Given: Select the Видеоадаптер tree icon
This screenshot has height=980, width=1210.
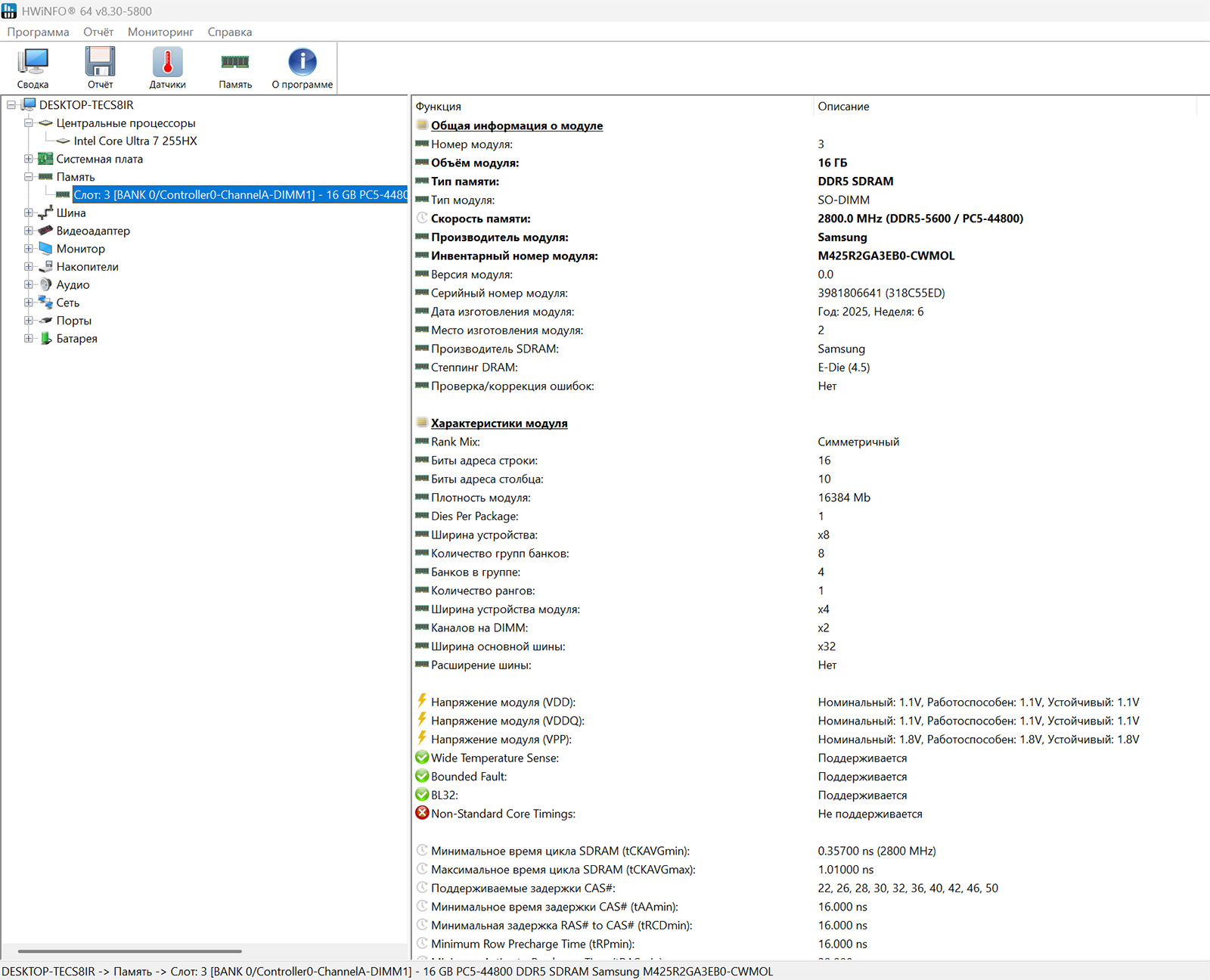Looking at the screenshot, I should (x=46, y=231).
